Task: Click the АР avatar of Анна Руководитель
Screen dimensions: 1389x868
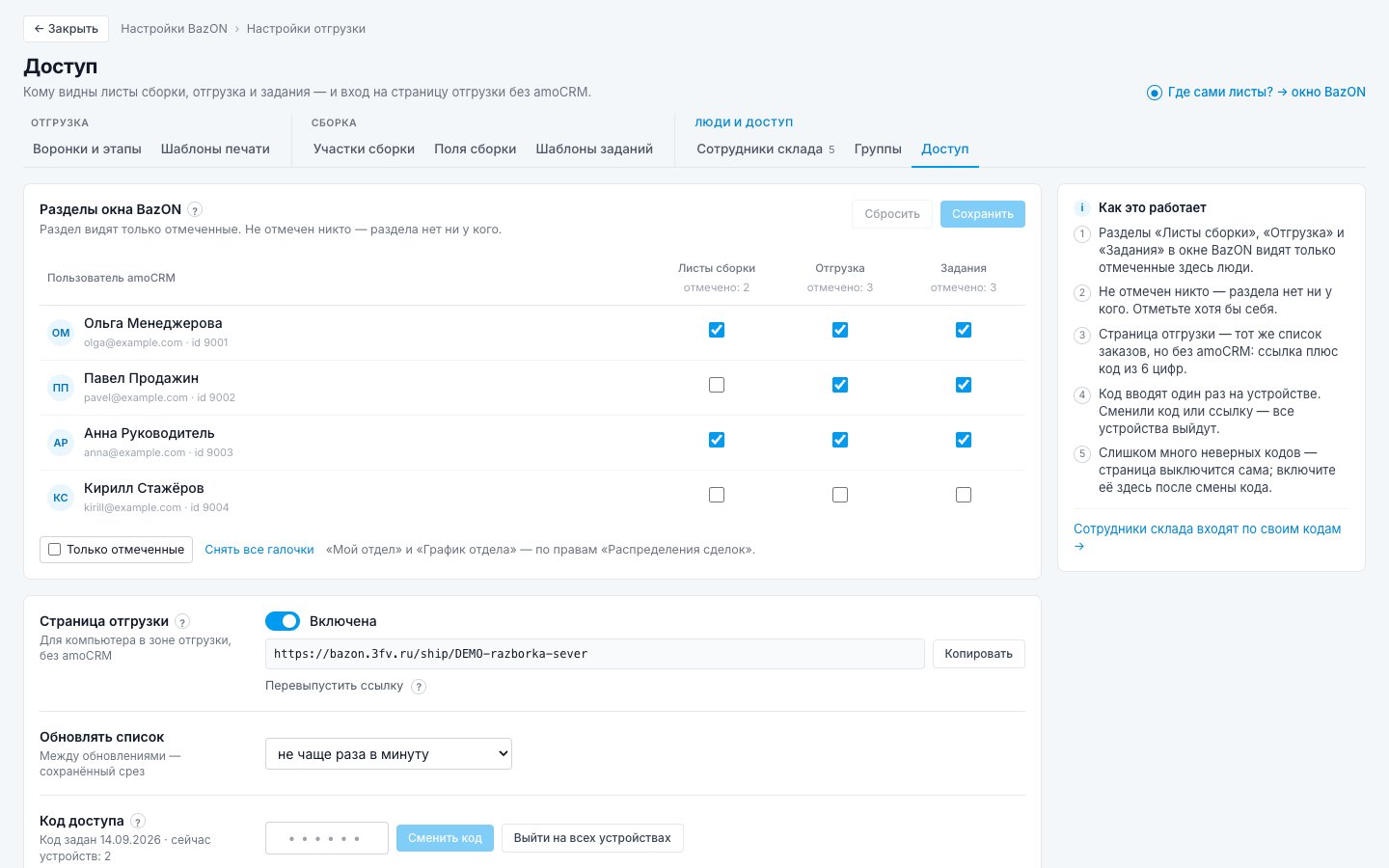Action: (61, 443)
